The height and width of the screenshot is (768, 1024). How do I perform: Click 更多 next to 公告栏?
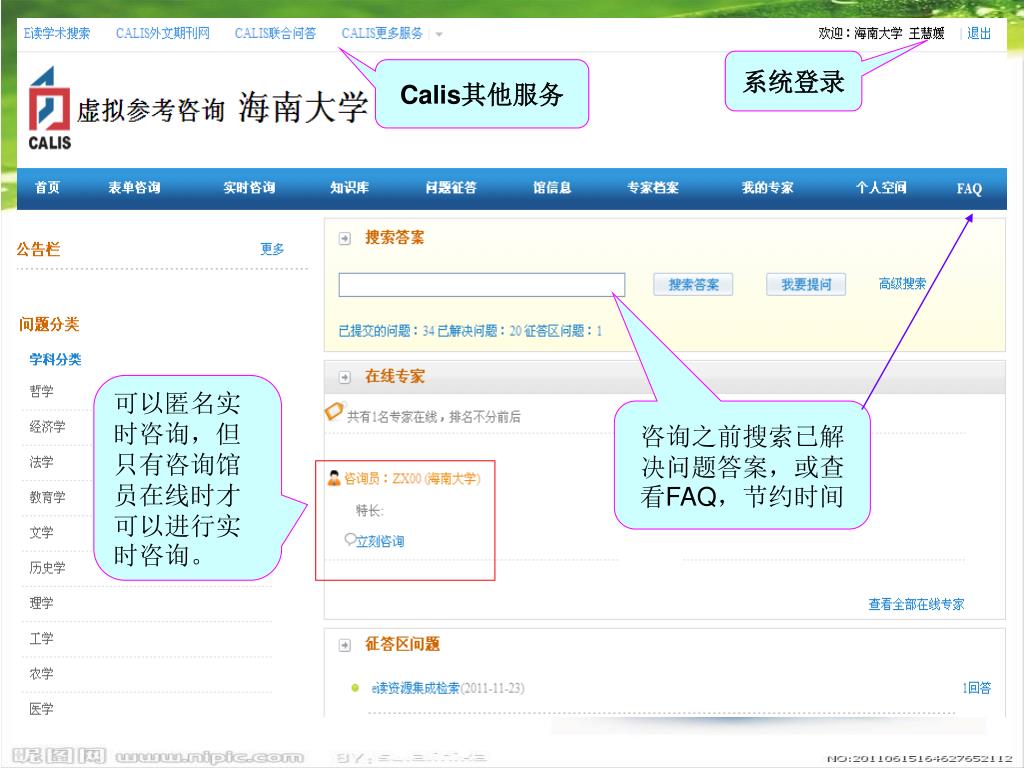(x=272, y=249)
